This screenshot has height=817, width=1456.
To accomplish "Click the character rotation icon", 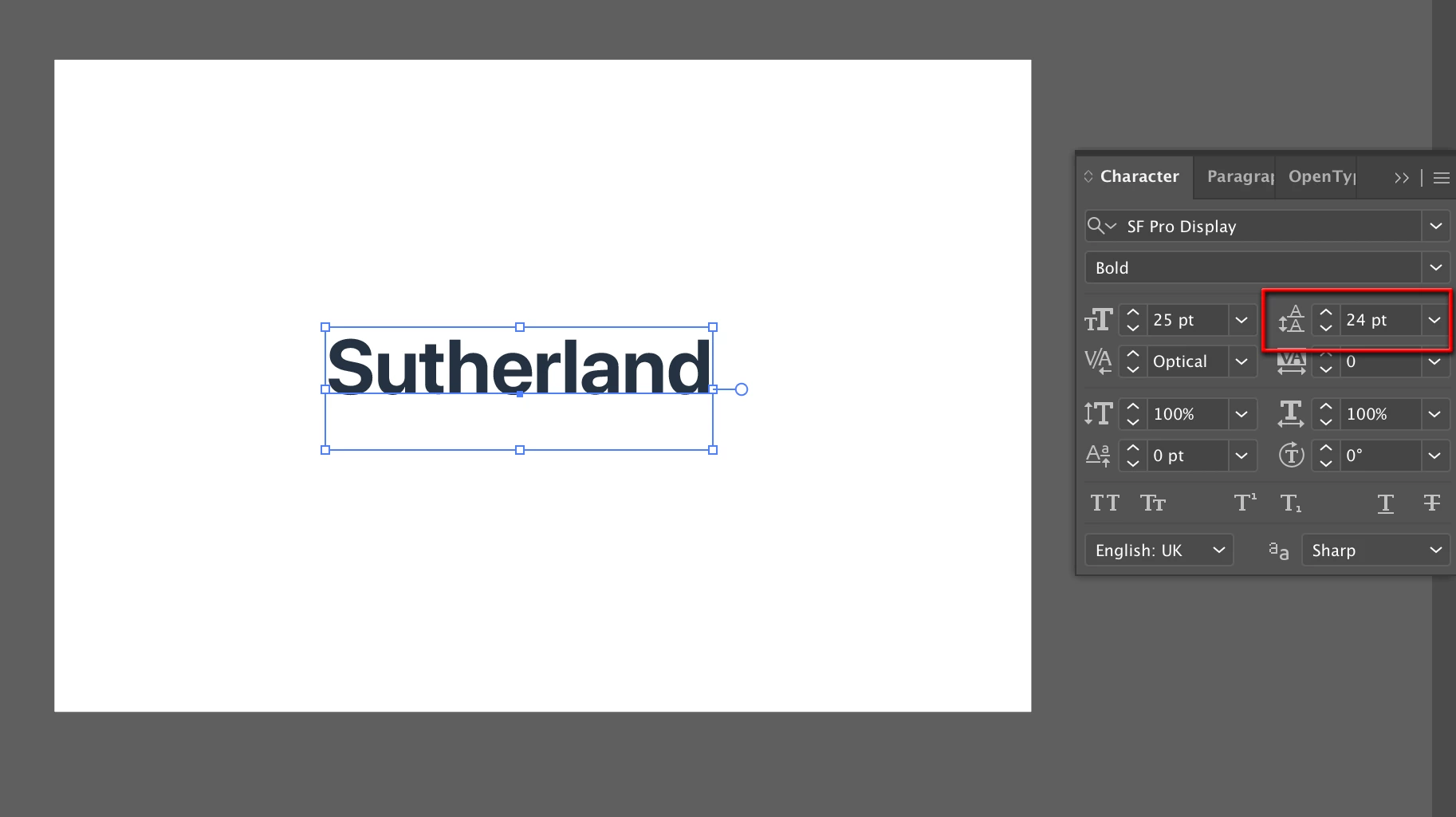I will click(1291, 455).
